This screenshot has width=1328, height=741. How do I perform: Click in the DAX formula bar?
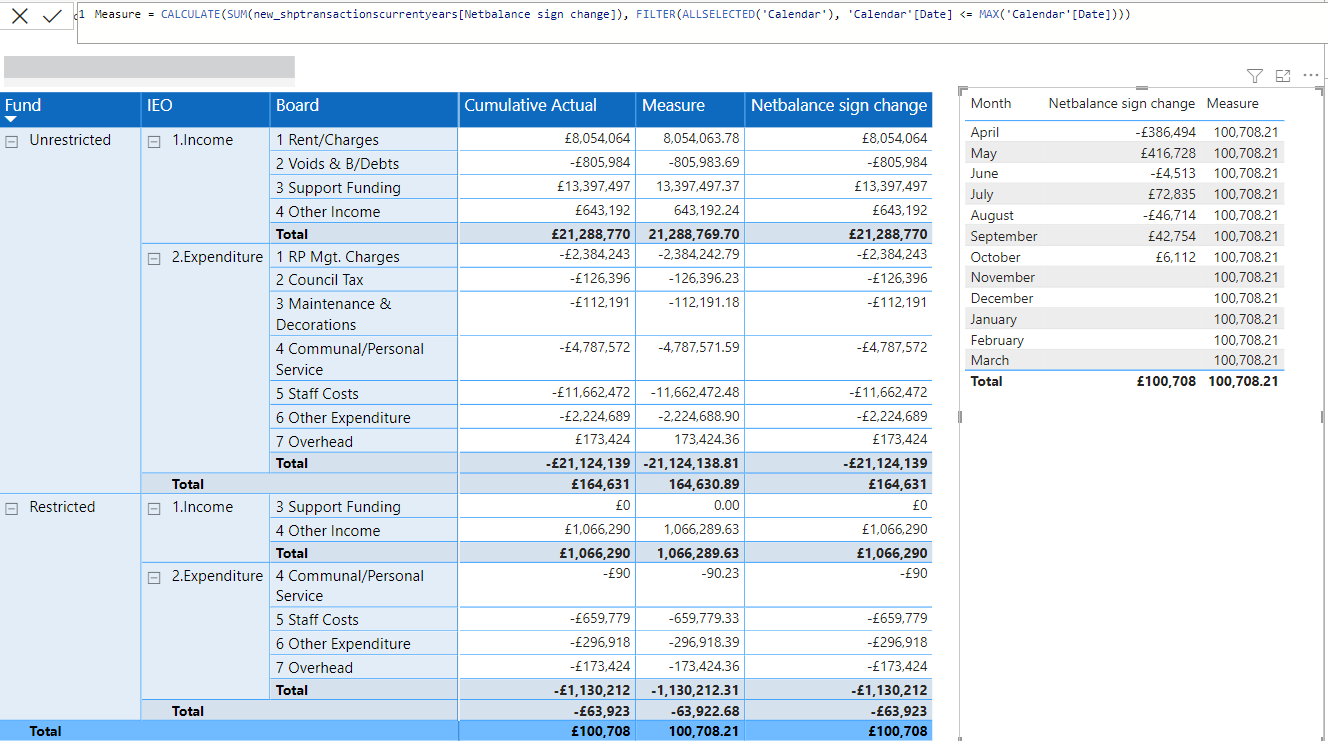[700, 22]
